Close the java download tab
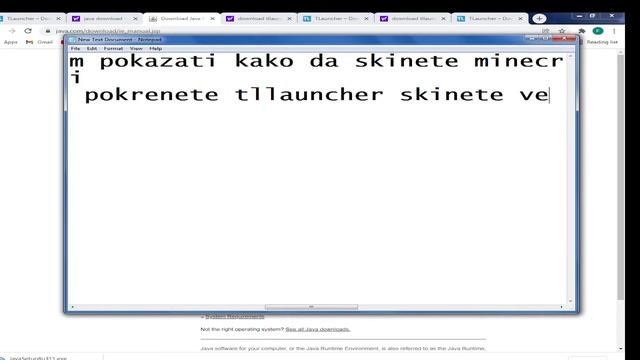 pyautogui.click(x=135, y=19)
